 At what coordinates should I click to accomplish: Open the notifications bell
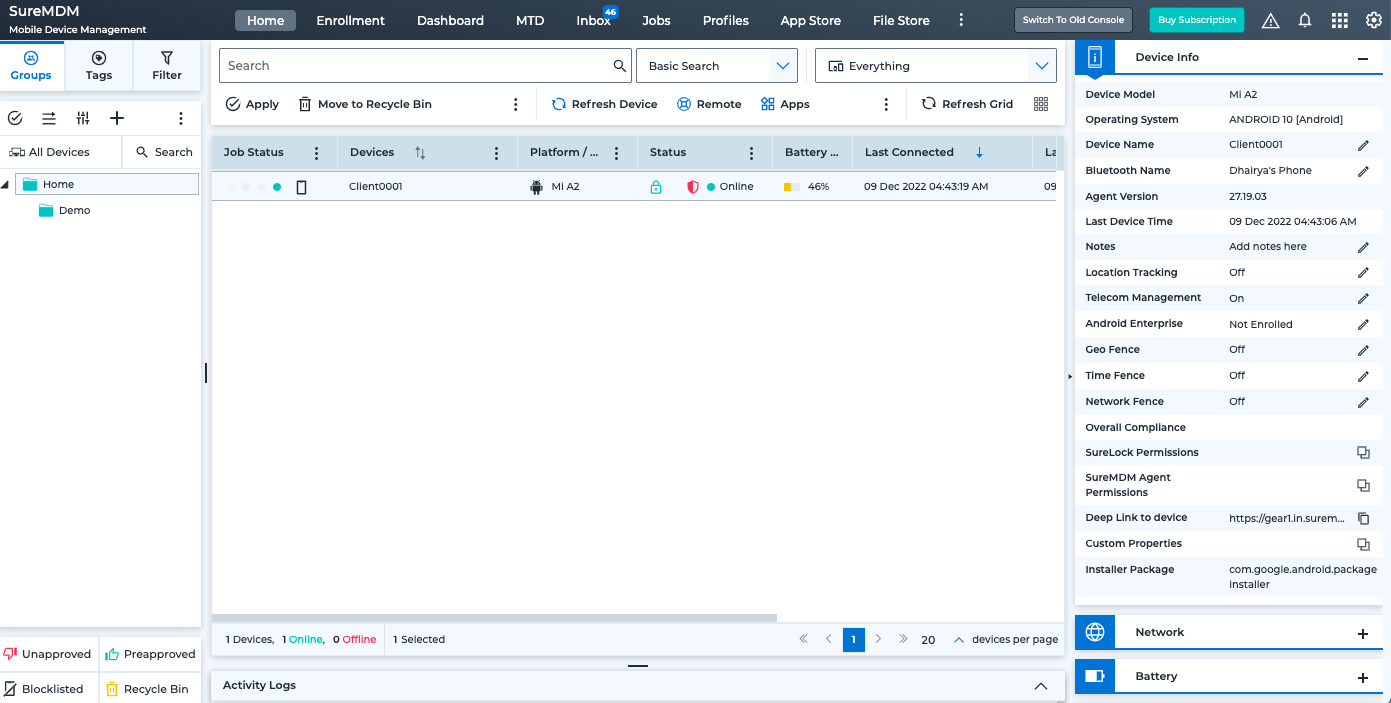1305,20
